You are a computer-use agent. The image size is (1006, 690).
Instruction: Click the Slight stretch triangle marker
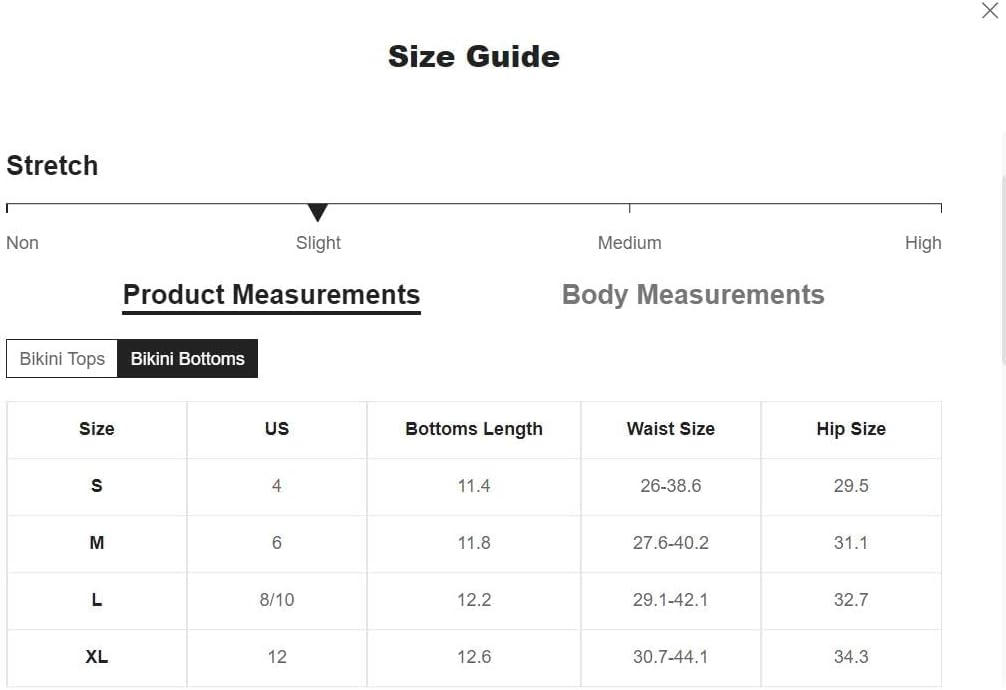click(x=318, y=212)
